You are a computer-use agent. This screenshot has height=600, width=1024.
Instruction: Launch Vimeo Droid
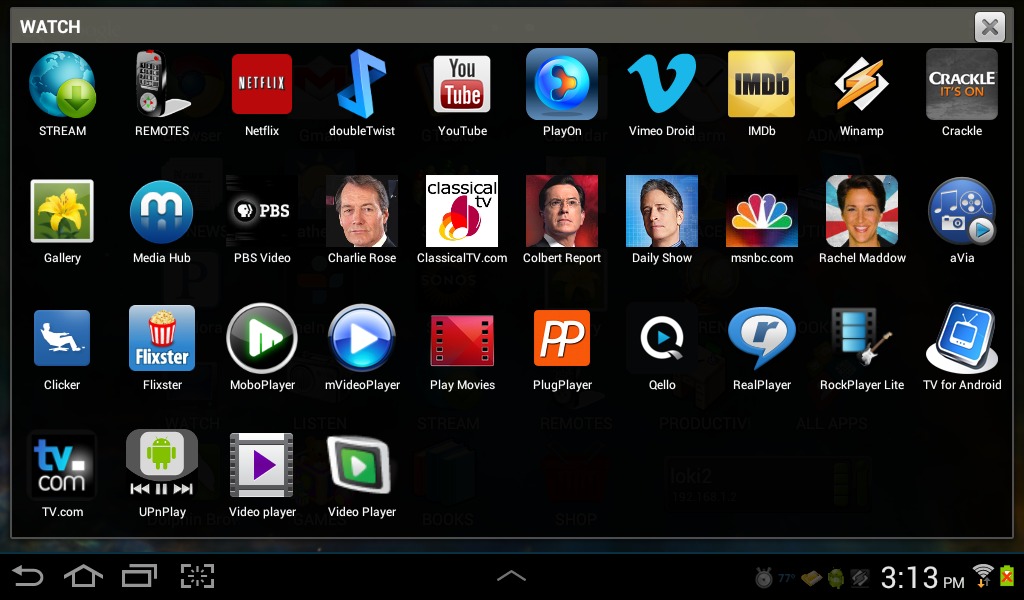tap(662, 84)
